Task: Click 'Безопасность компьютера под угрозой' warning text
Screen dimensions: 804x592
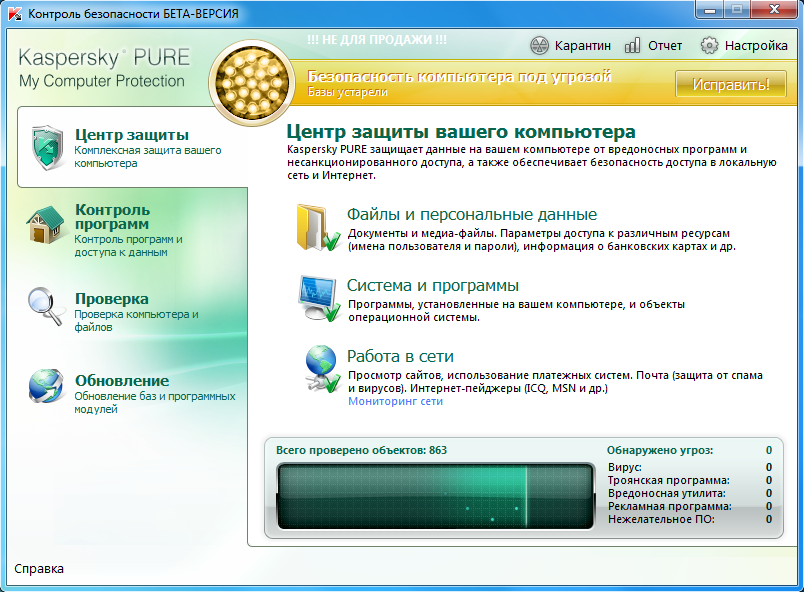Action: click(459, 77)
